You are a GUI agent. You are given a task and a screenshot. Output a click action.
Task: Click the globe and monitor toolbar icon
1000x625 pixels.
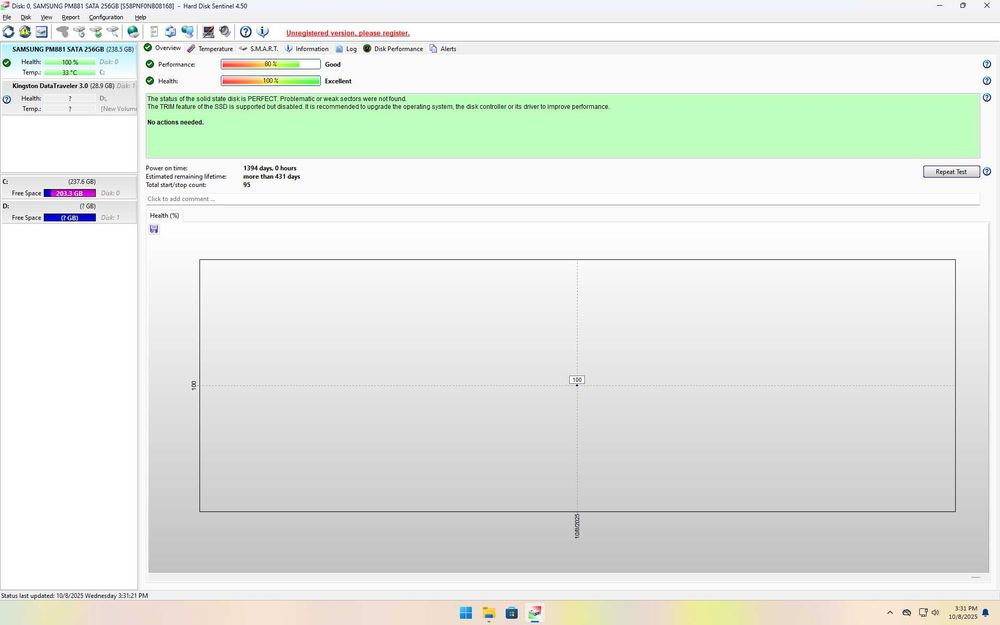(188, 31)
